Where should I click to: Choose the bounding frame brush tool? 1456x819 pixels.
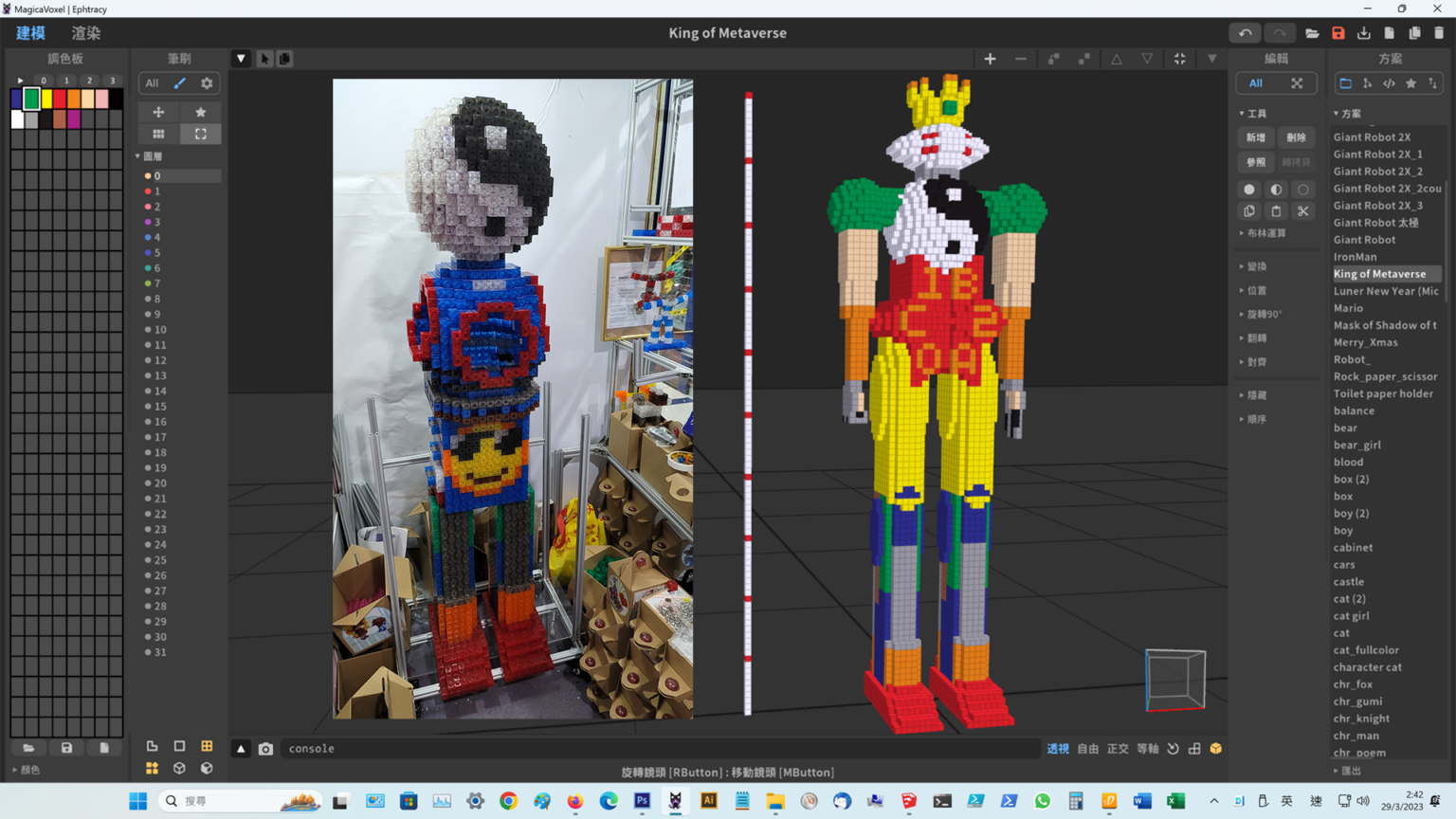201,134
